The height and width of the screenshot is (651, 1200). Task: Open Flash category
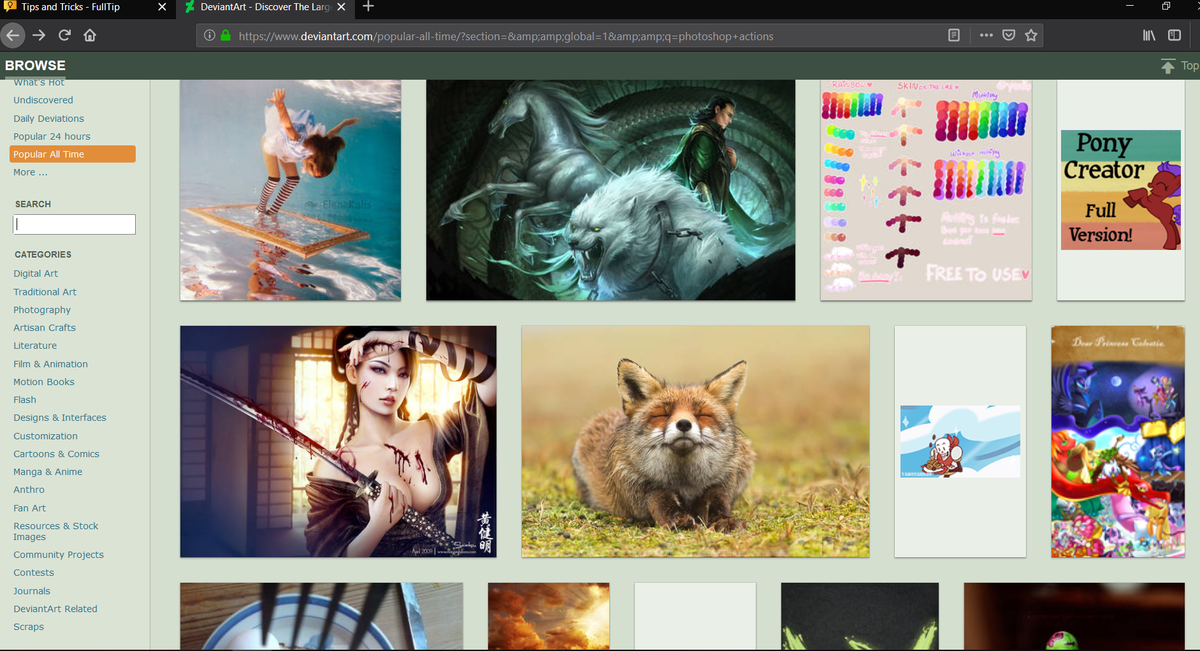[x=25, y=400]
